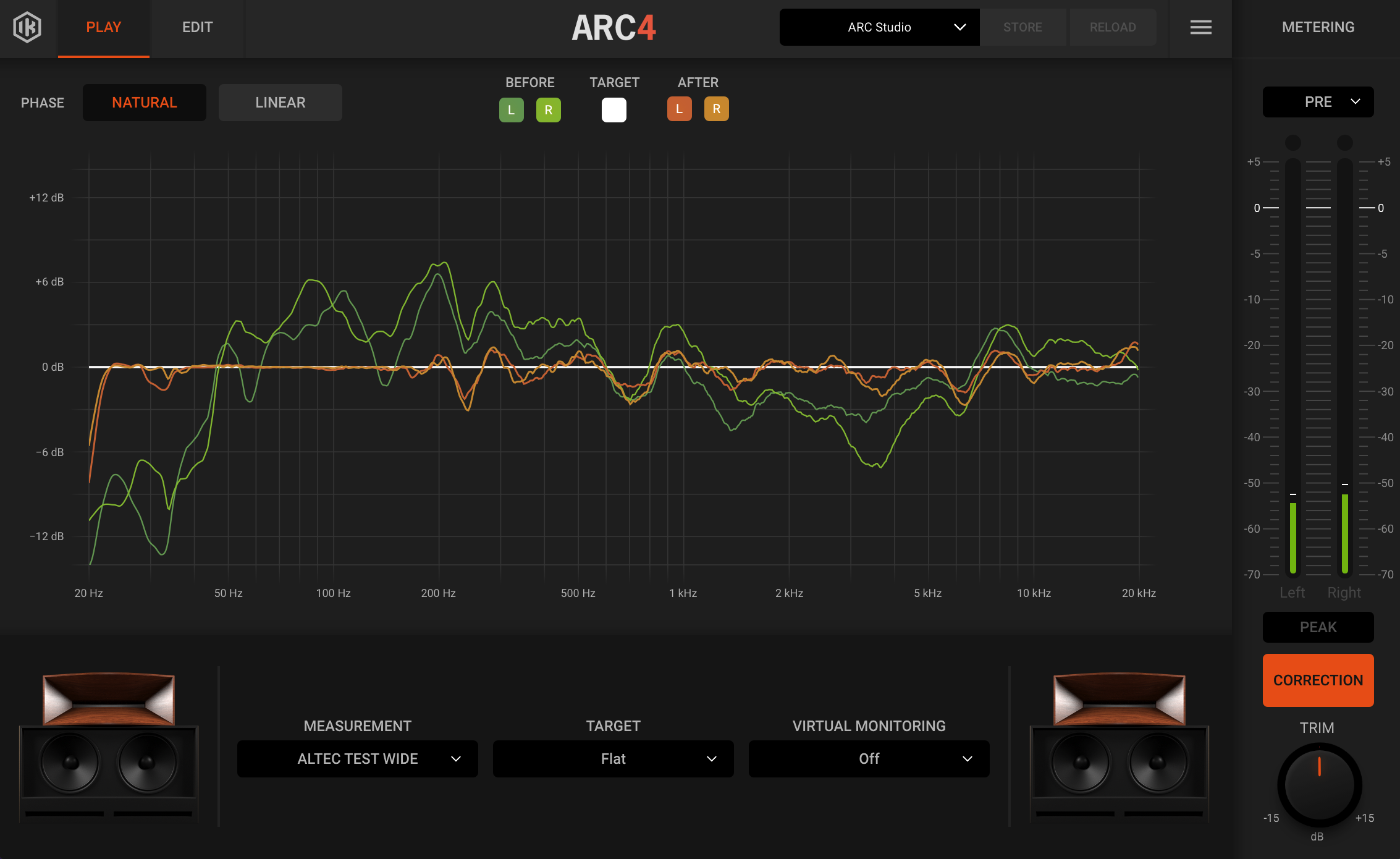Click the right Altec speaker image
This screenshot has height=859, width=1400.
coord(1119,747)
